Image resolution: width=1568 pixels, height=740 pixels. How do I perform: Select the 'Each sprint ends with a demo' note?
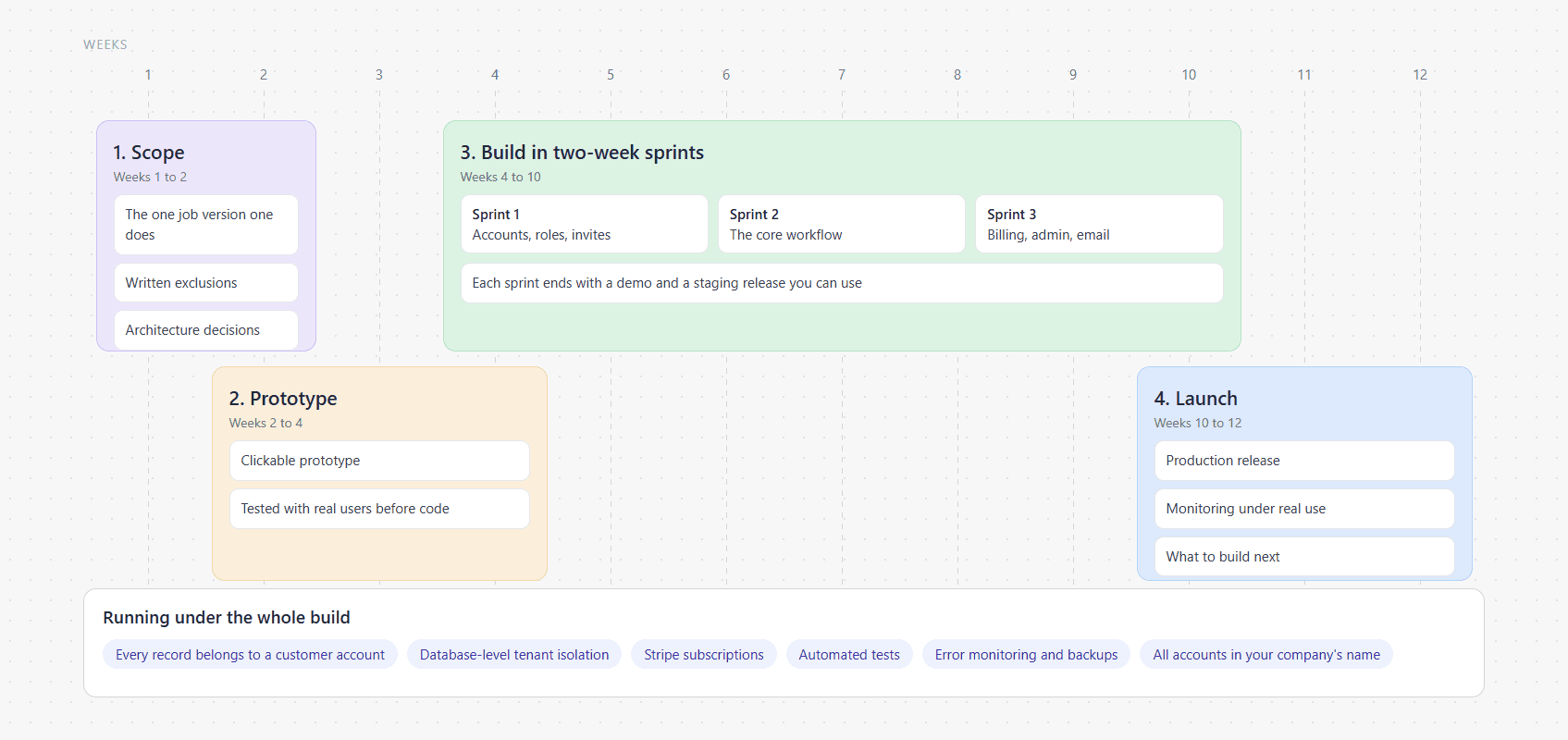842,283
